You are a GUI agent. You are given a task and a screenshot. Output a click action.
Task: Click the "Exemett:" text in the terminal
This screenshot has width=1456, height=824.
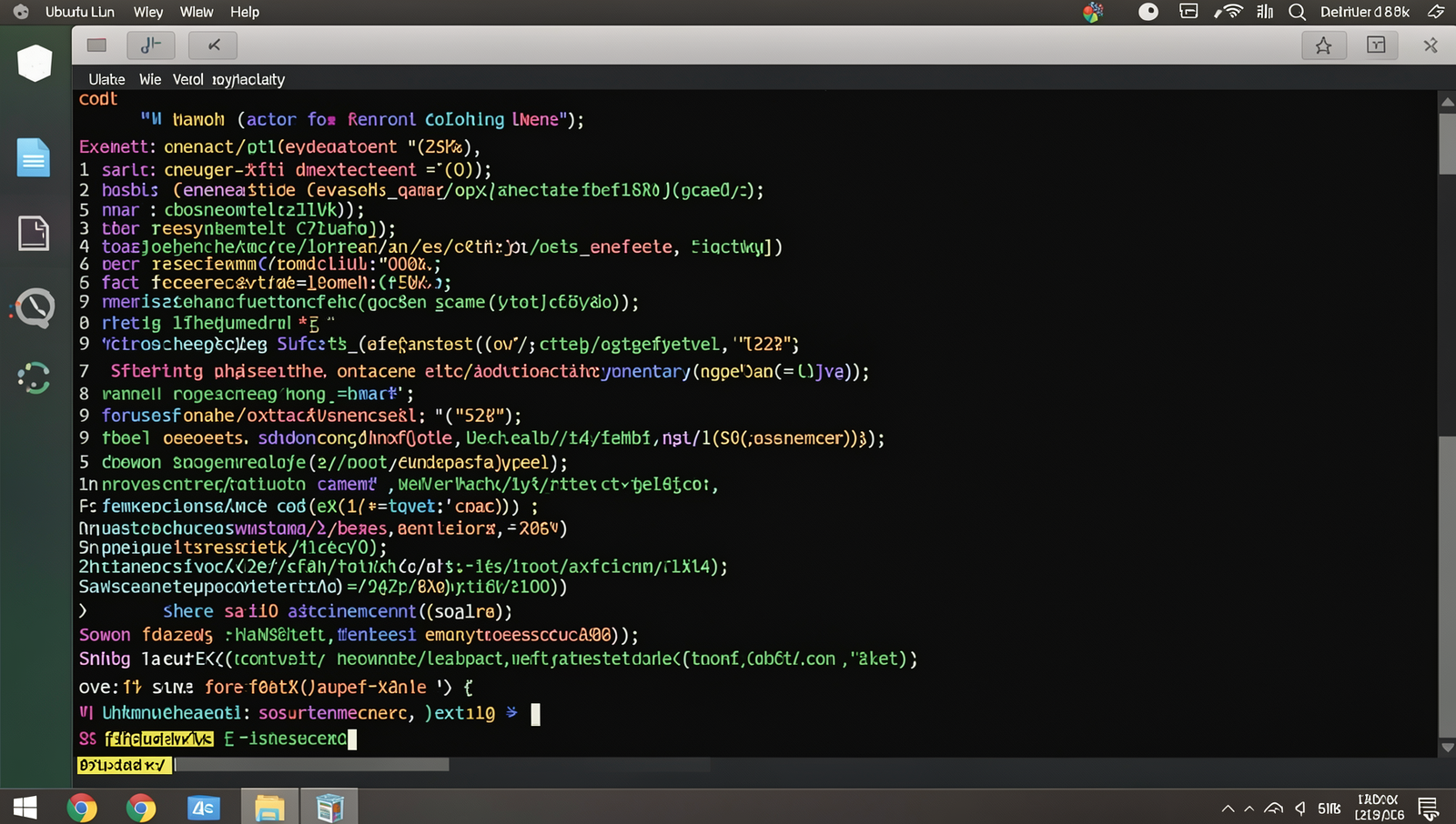click(x=117, y=146)
